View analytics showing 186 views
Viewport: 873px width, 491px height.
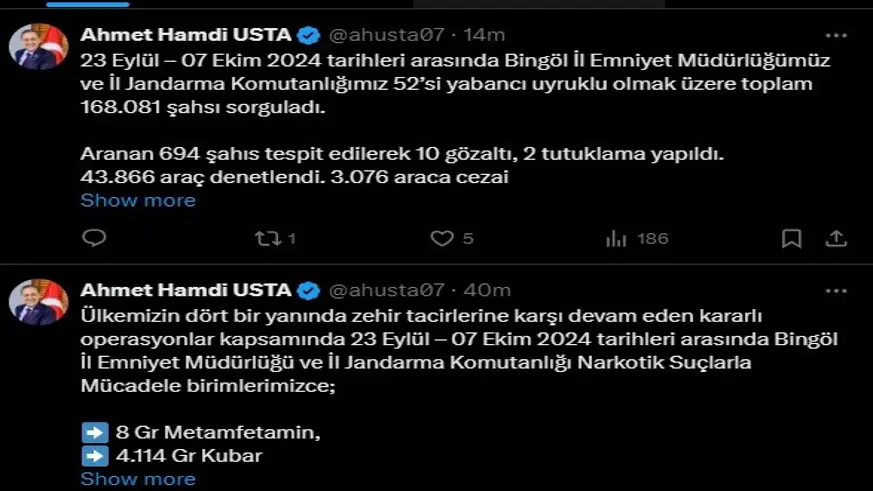[616, 239]
